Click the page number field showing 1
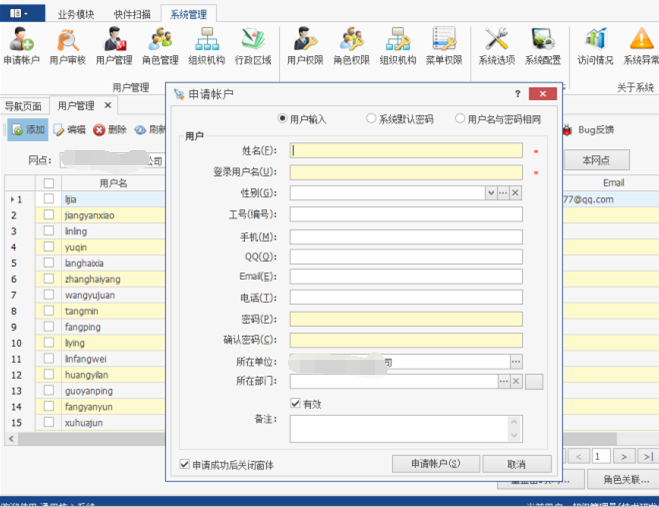This screenshot has width=659, height=507. tap(601, 457)
